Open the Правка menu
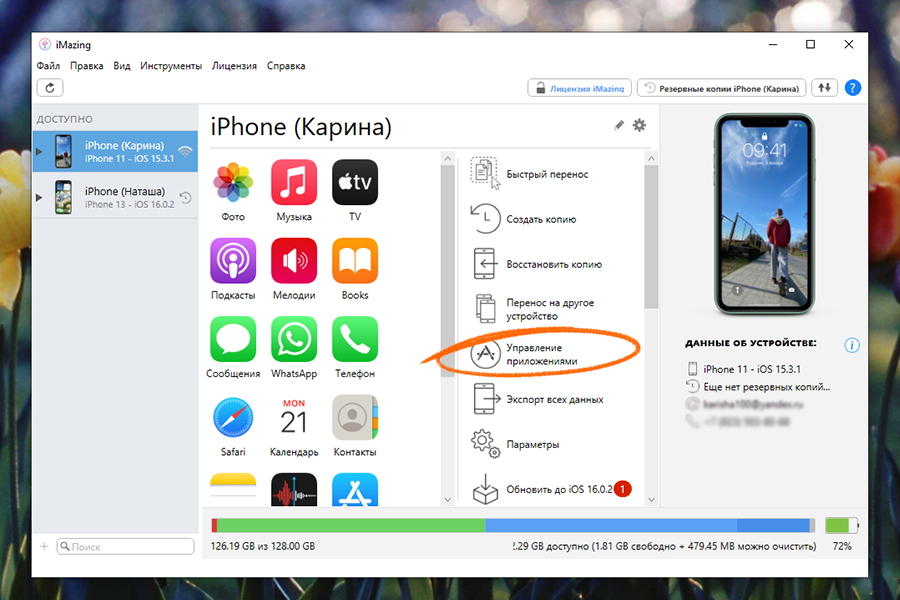Viewport: 900px width, 600px height. pos(87,65)
